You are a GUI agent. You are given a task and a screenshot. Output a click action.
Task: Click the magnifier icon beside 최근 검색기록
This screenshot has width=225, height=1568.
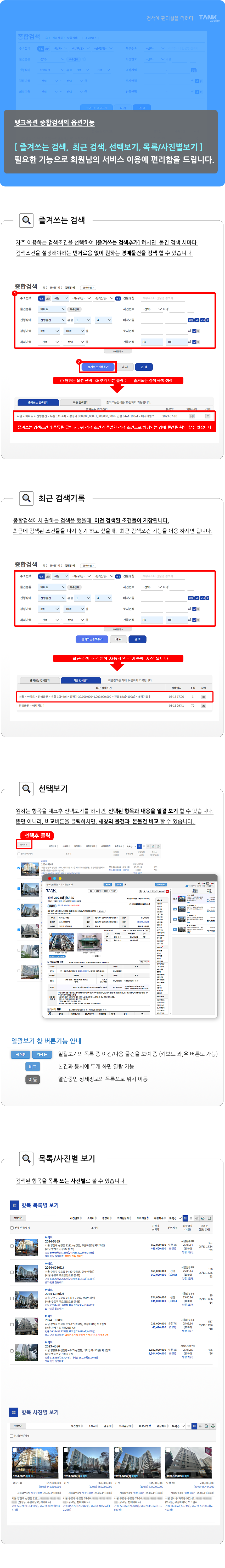pyautogui.click(x=26, y=498)
